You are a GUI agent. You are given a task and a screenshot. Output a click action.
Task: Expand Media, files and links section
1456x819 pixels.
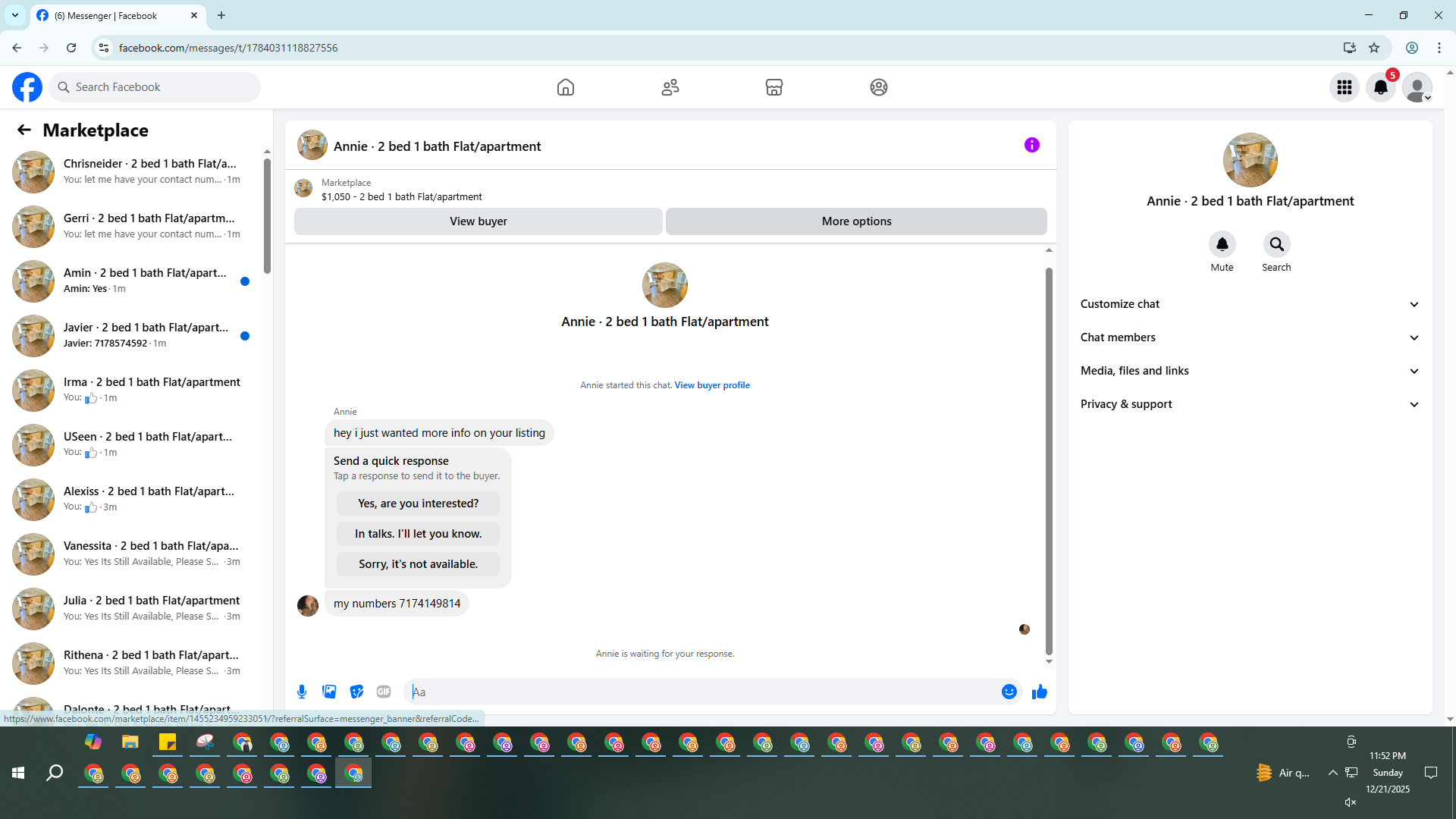point(1249,371)
